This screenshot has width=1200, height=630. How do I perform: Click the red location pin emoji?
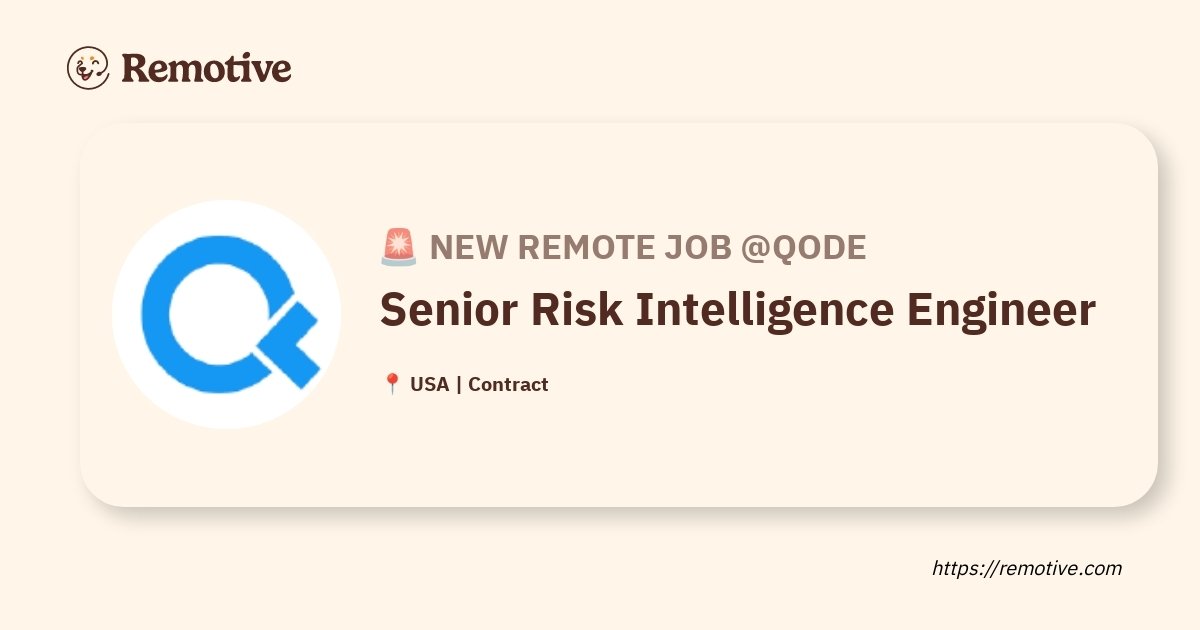click(392, 384)
